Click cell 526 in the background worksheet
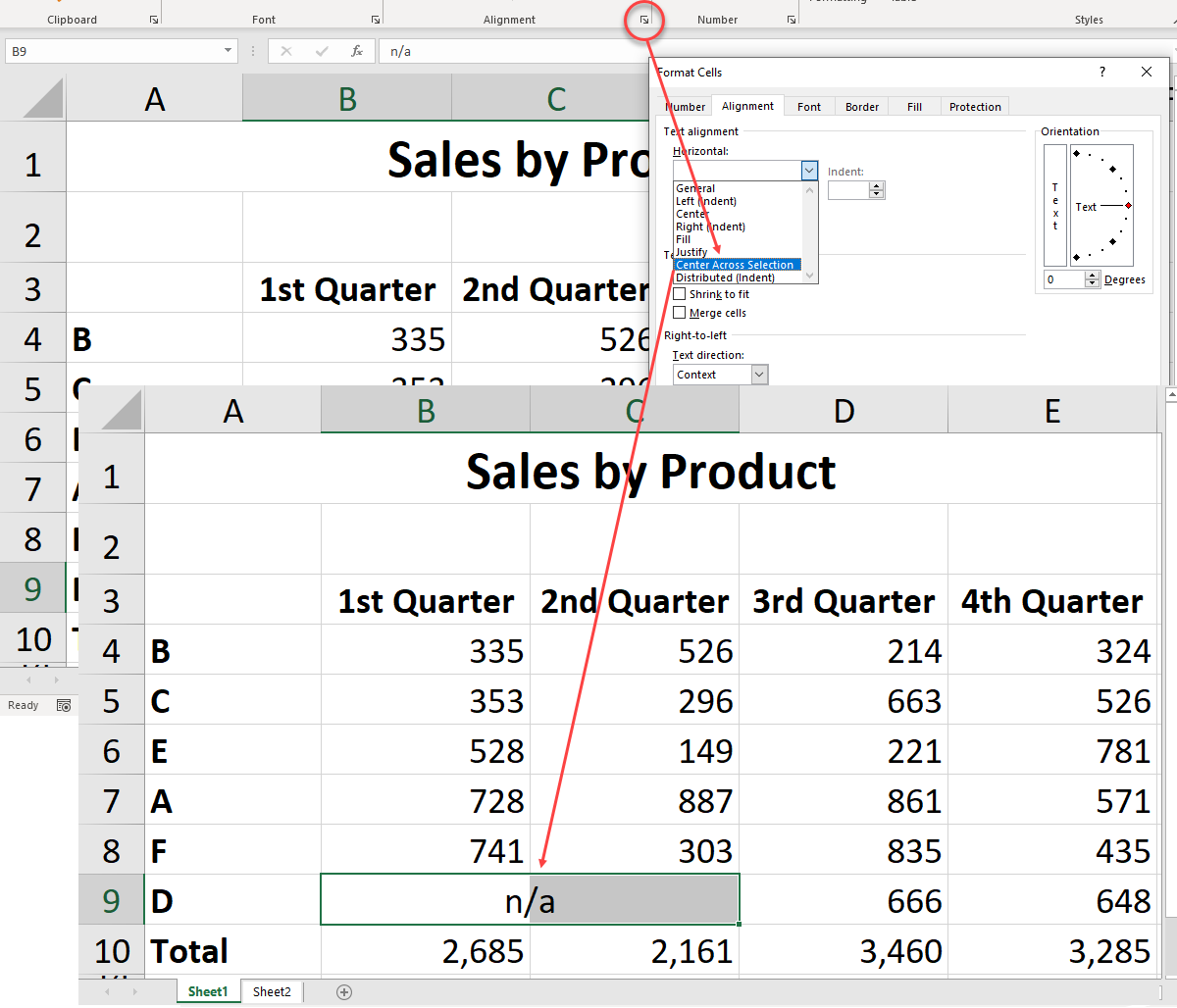 (x=549, y=338)
